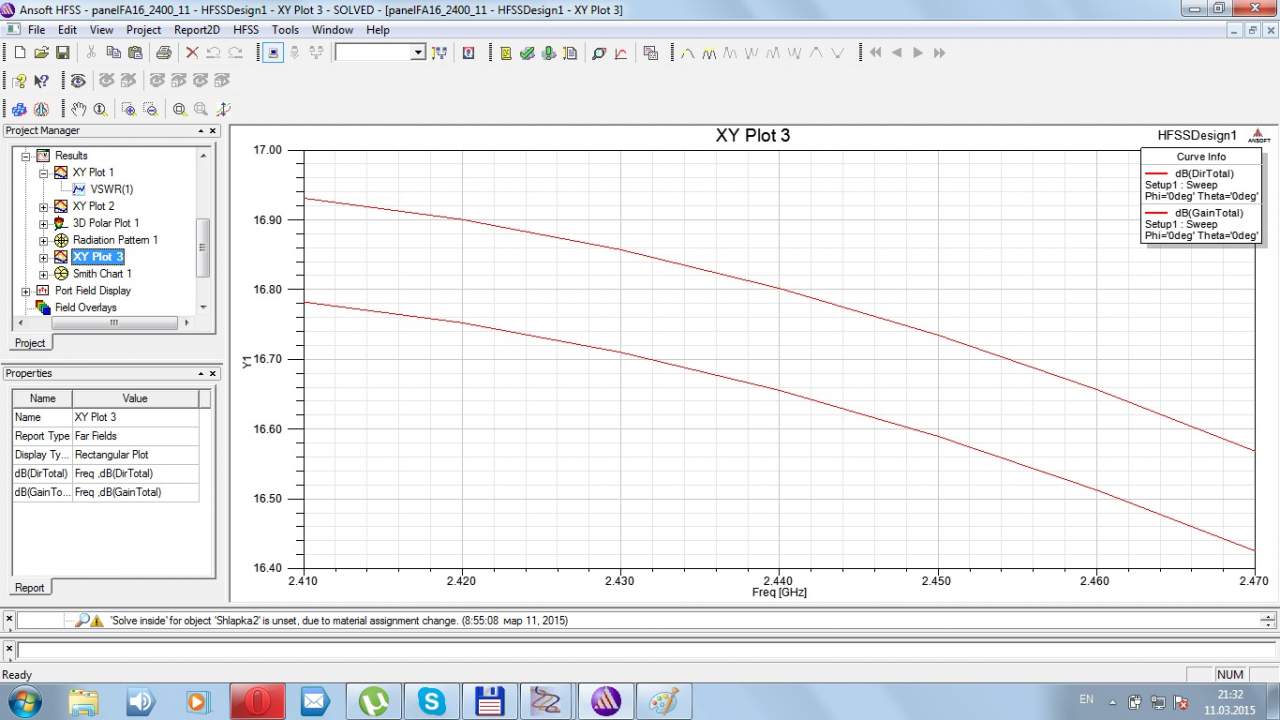Open the HFSS menu
This screenshot has height=720, width=1280.
coord(246,30)
